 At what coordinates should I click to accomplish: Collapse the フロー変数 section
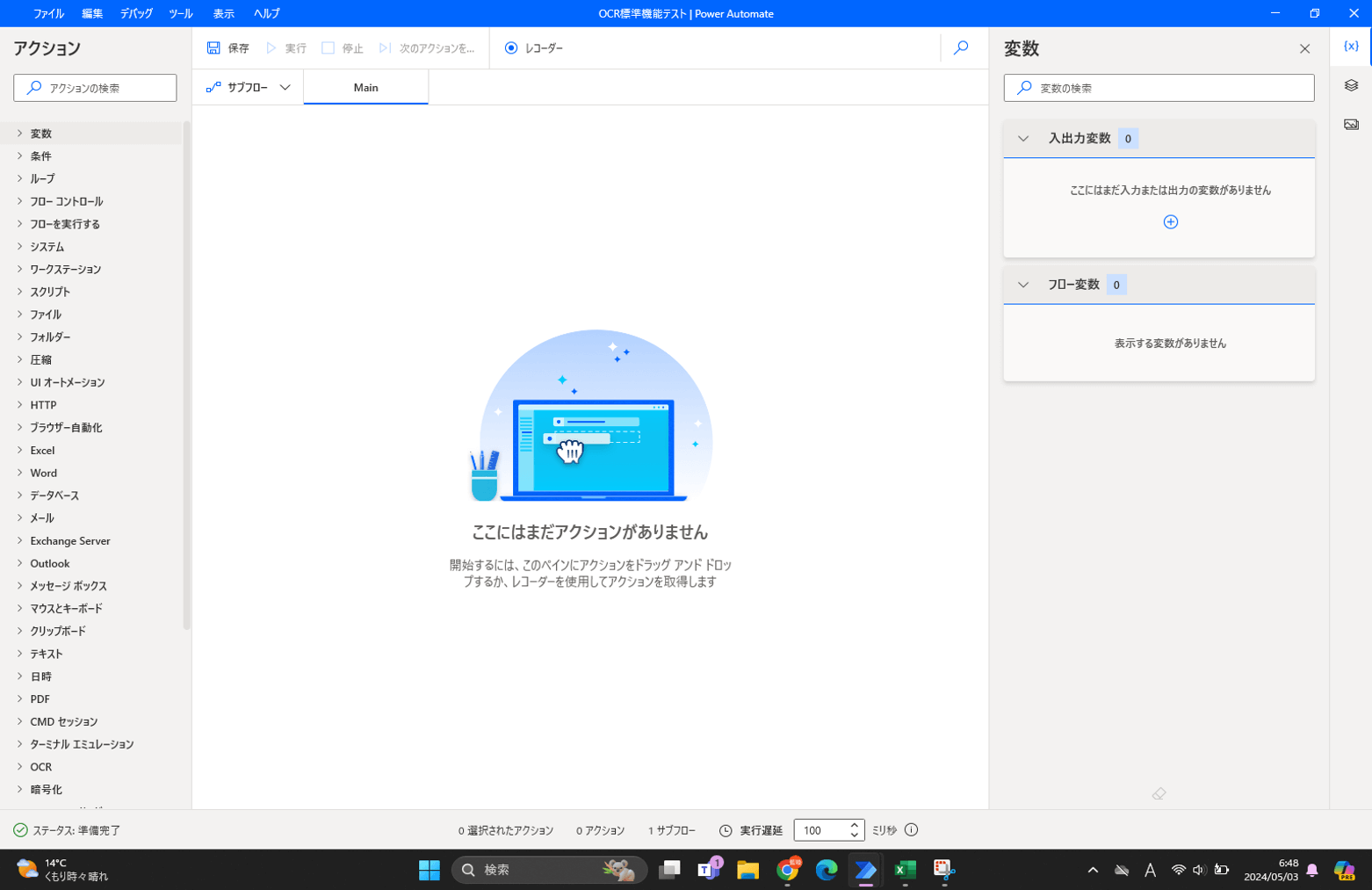tap(1022, 284)
